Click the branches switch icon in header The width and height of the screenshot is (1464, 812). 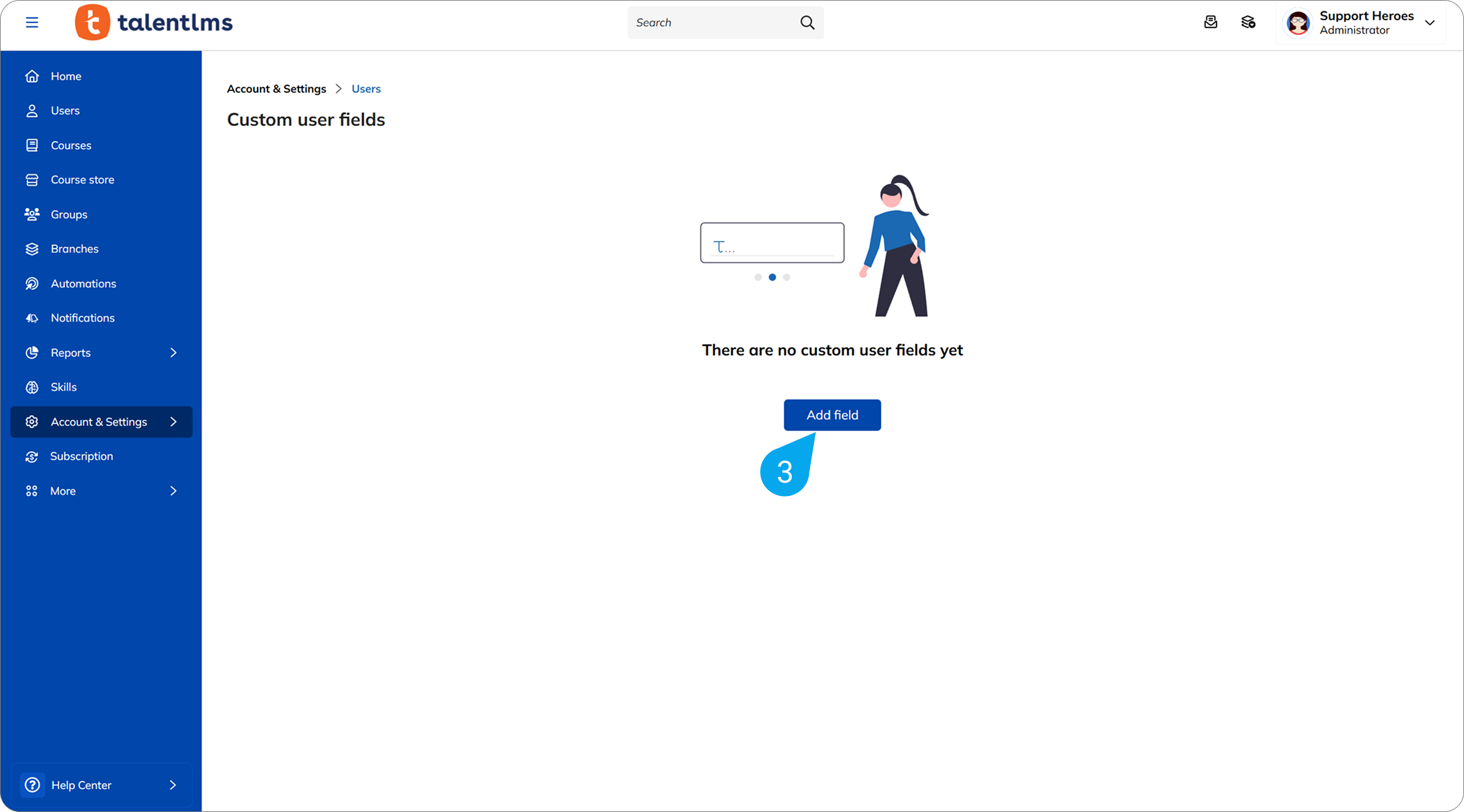(1248, 23)
